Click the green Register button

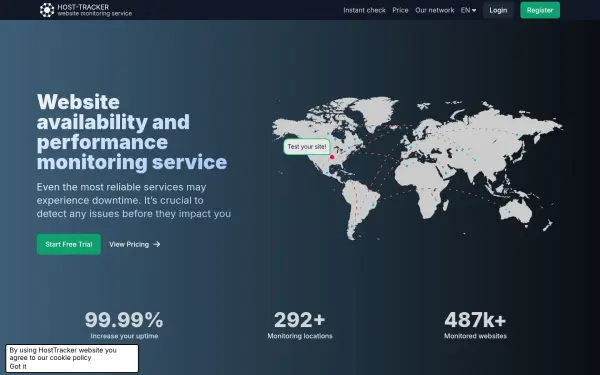(x=540, y=10)
